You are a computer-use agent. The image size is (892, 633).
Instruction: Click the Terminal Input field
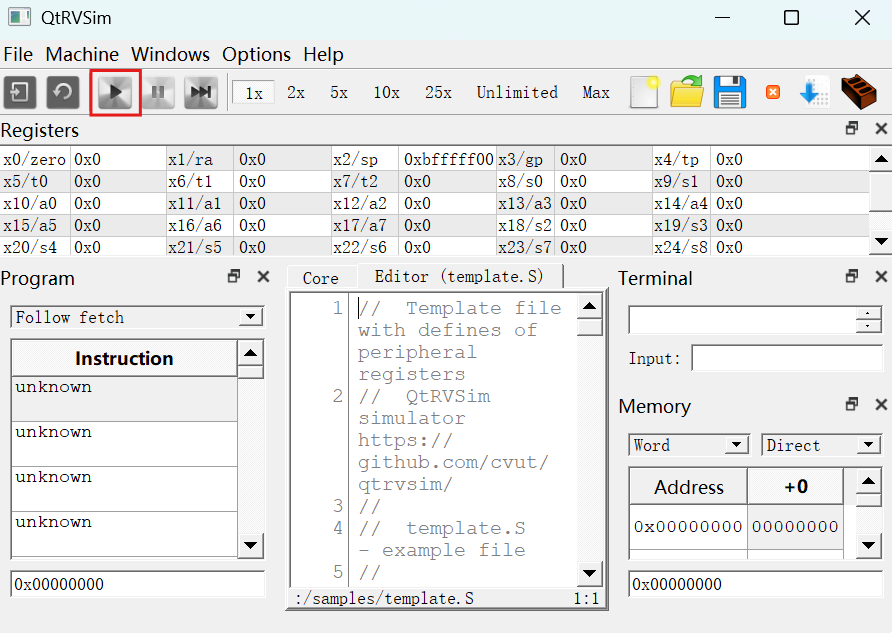[787, 358]
